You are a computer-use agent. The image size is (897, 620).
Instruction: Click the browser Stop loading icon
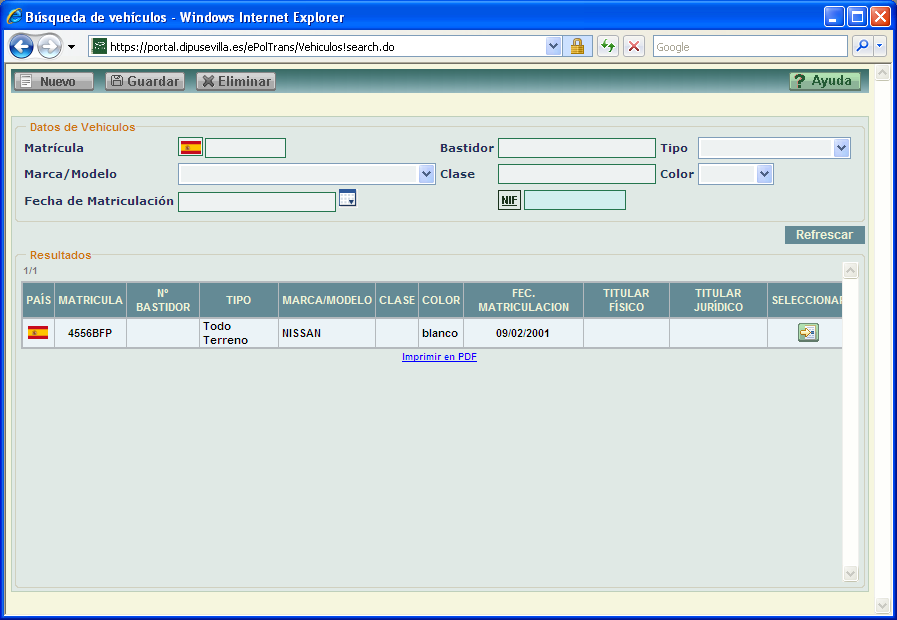tap(634, 46)
